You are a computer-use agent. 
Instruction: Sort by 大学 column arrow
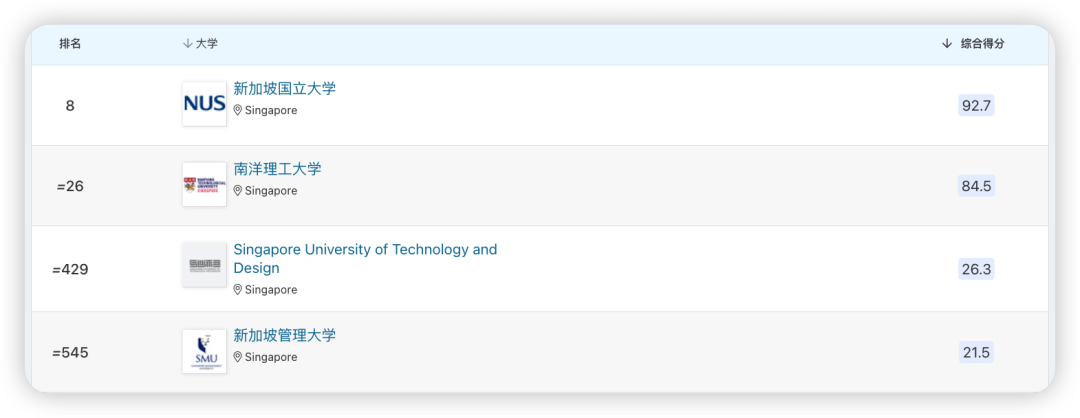click(187, 44)
